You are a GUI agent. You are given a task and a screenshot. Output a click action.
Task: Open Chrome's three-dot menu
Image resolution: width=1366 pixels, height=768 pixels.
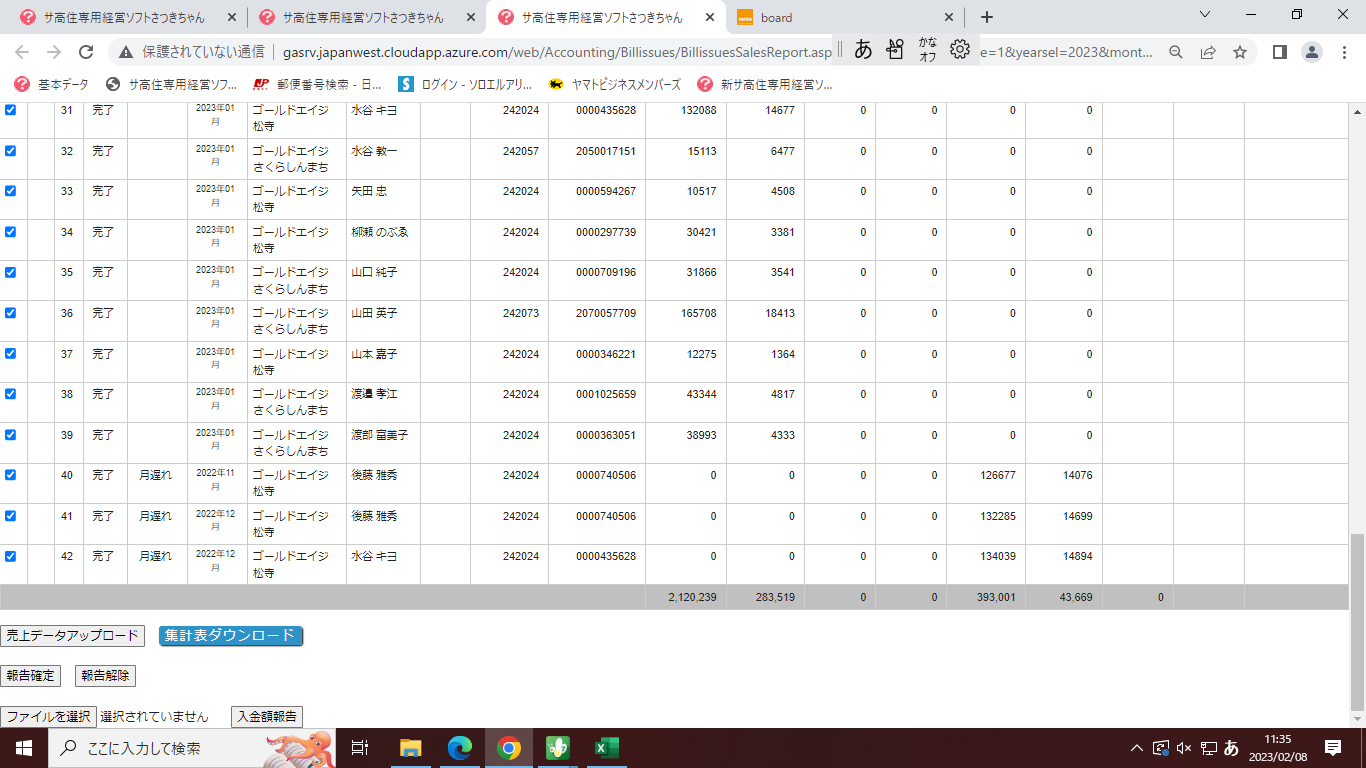pos(1344,52)
